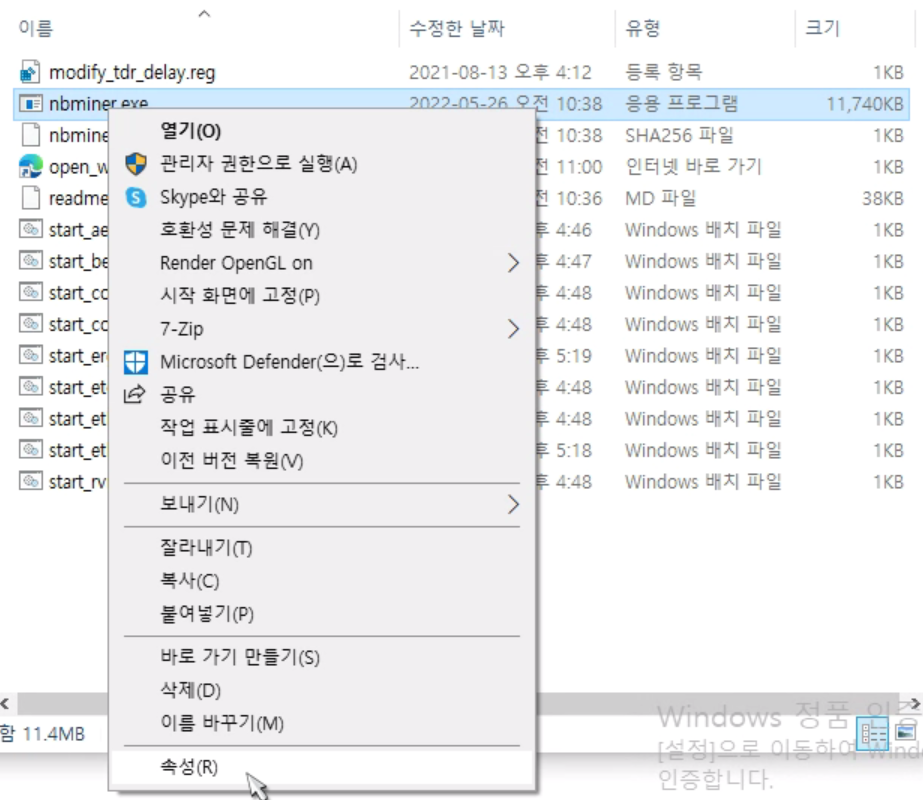Choose 잘라내기(T) to cut the file
The image size is (923, 800).
pos(206,548)
